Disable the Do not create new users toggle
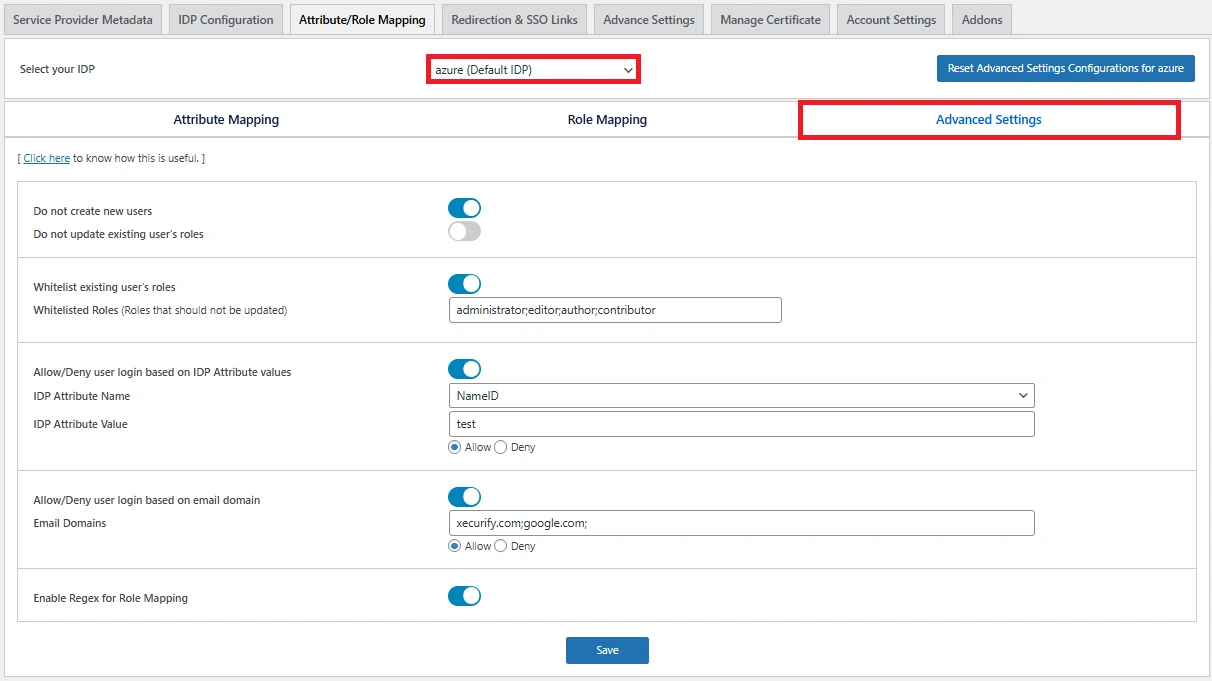 click(464, 207)
